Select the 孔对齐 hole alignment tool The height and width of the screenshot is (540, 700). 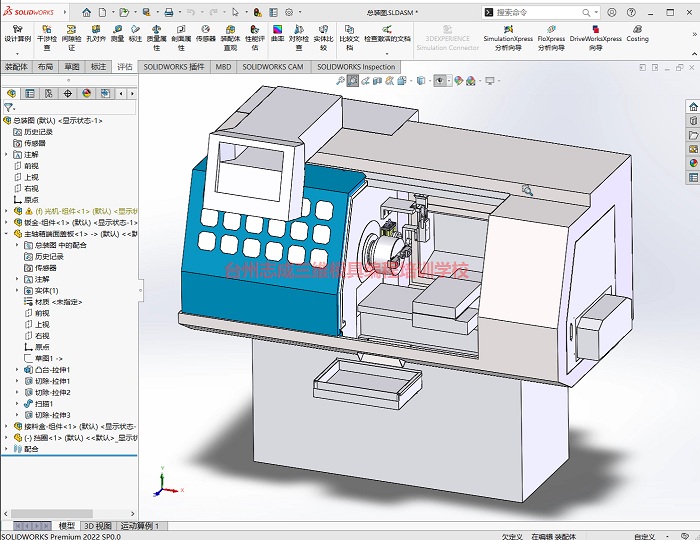[96, 33]
